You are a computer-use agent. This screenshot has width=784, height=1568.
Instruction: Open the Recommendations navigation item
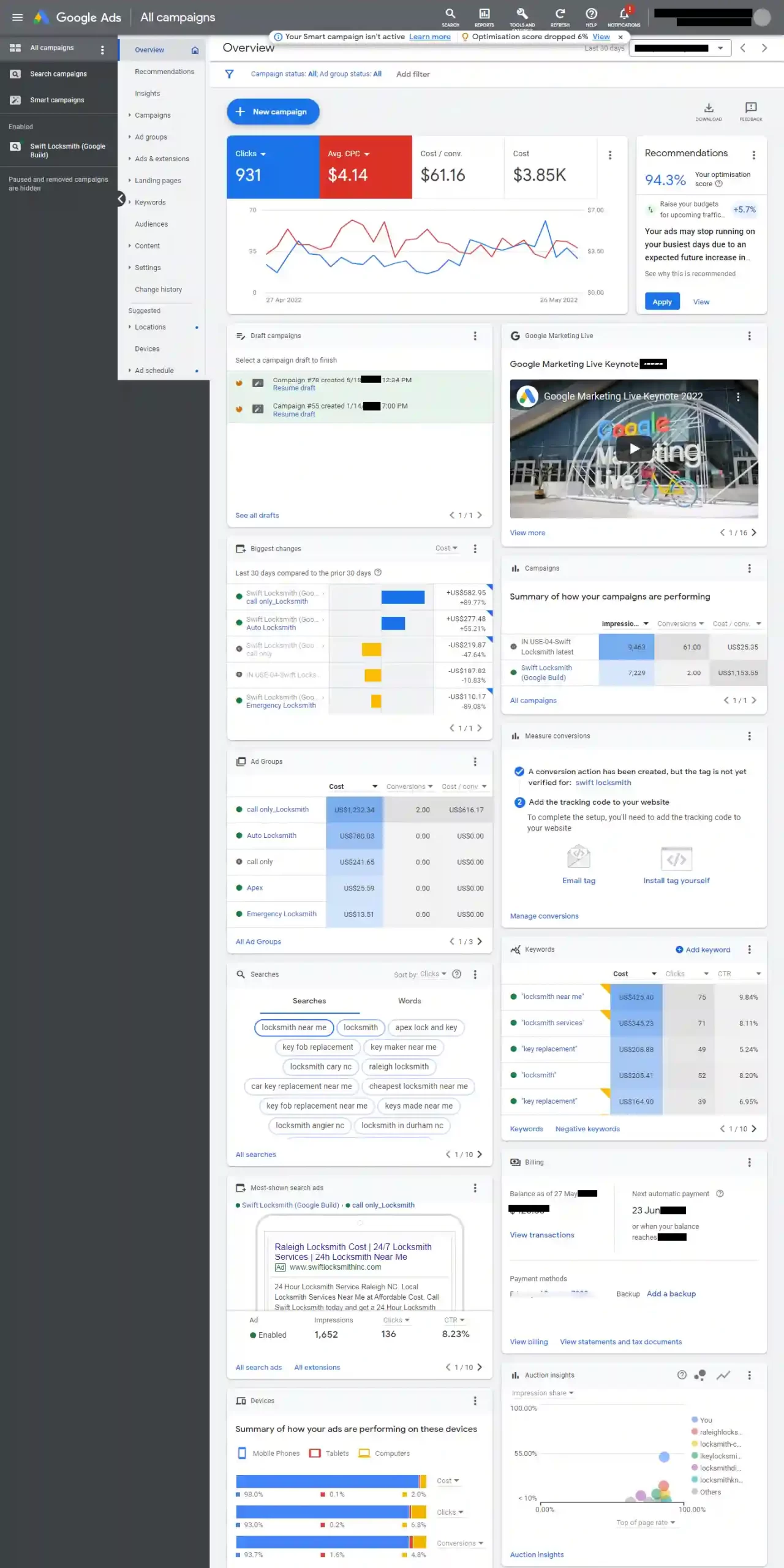[x=164, y=72]
